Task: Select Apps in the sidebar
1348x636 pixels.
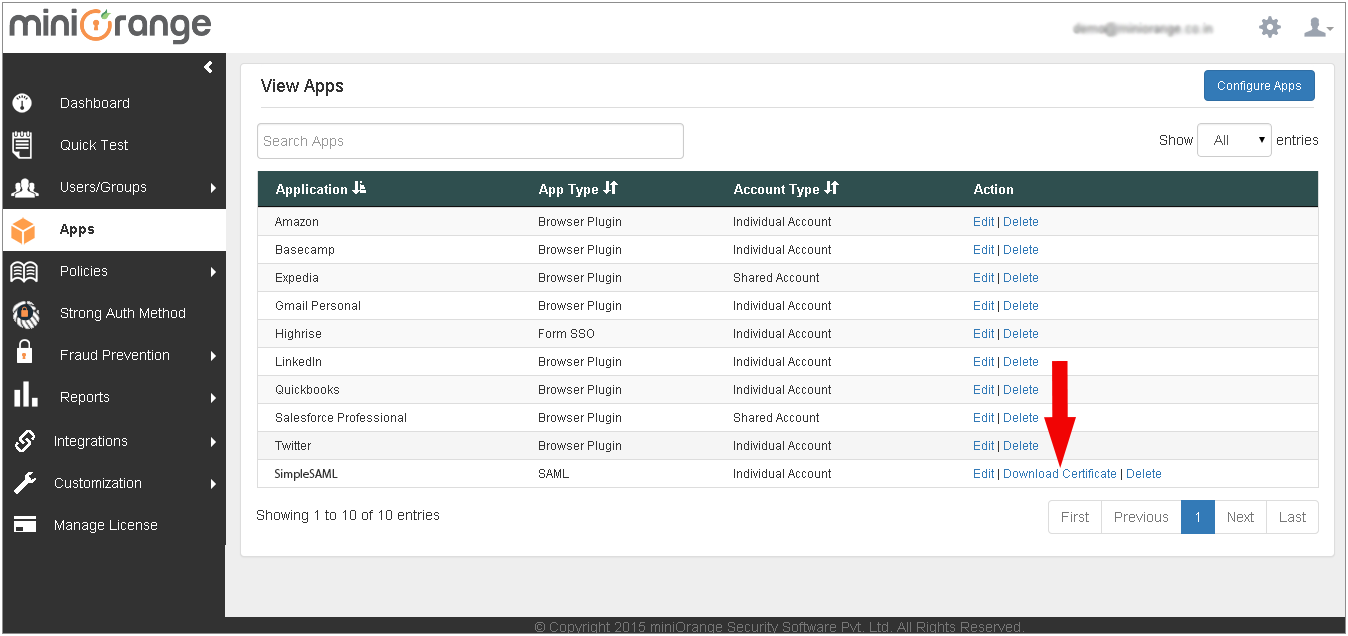Action: coord(77,229)
